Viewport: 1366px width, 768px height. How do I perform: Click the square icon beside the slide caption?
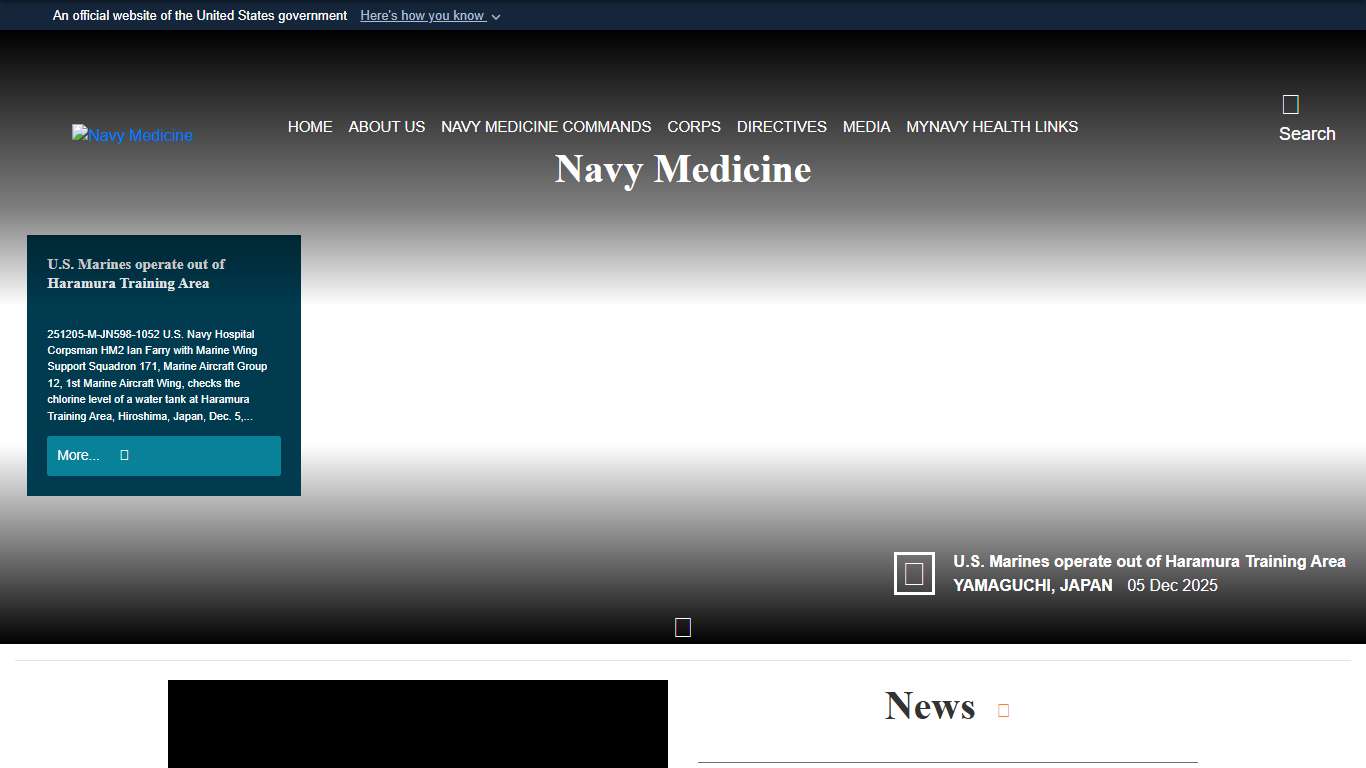913,573
